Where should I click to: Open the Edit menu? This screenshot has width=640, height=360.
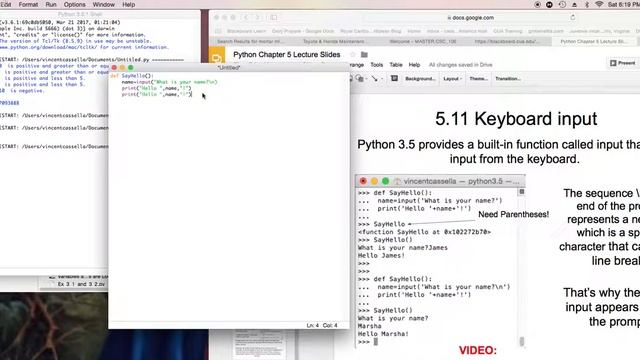click(6, 4)
